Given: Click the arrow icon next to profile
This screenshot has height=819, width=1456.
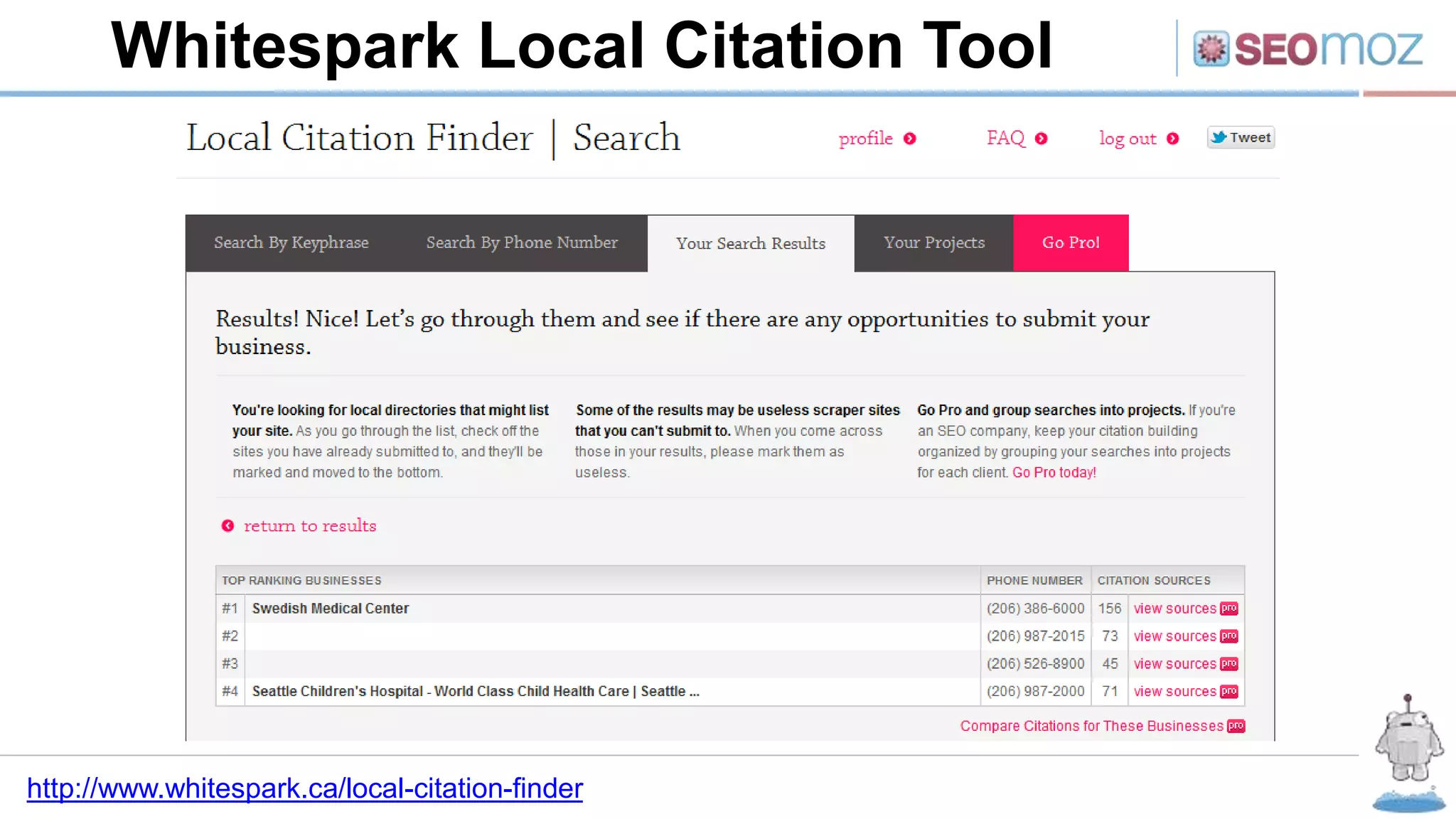Looking at the screenshot, I should 910,139.
